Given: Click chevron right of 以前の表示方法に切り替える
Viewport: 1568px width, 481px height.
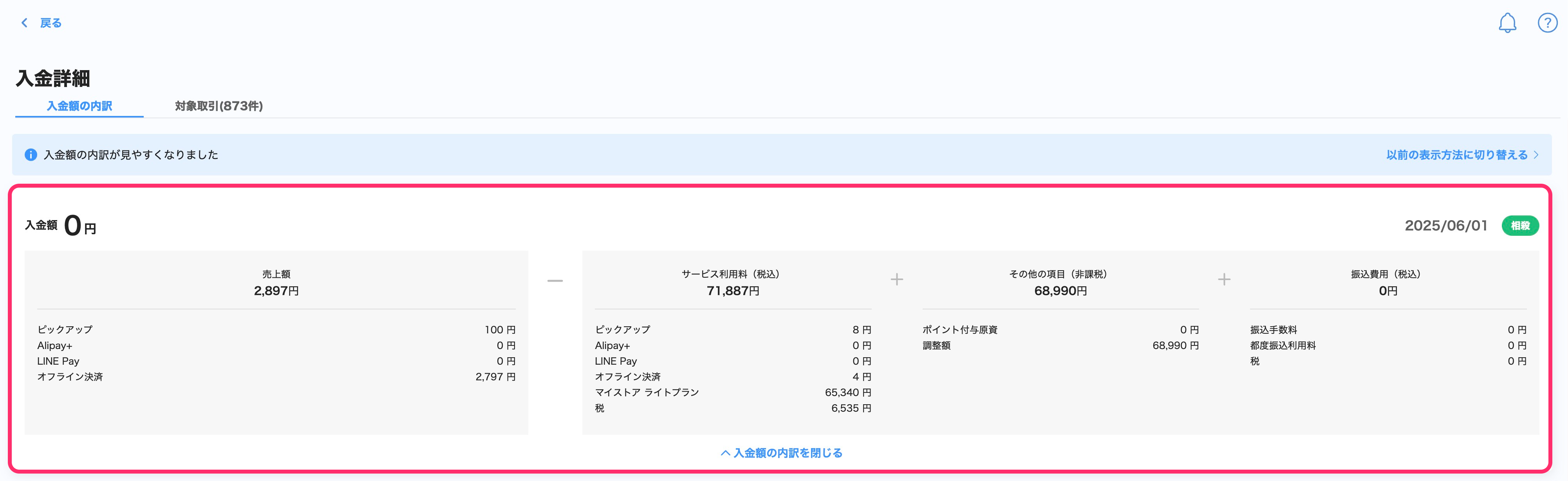Looking at the screenshot, I should pyautogui.click(x=1536, y=155).
